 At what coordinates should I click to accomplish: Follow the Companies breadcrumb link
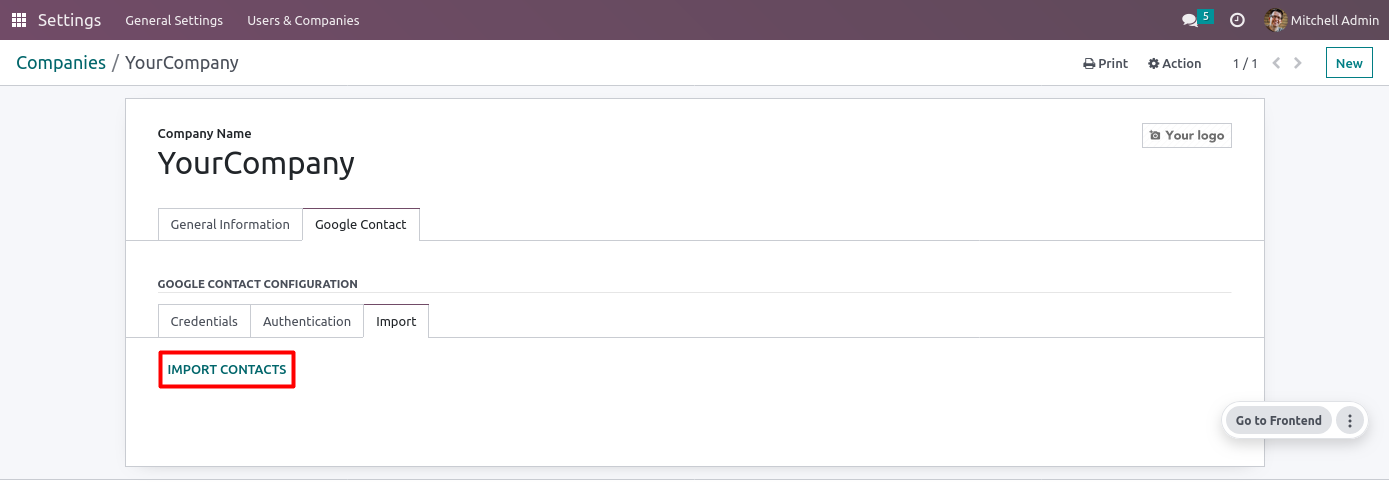point(61,63)
